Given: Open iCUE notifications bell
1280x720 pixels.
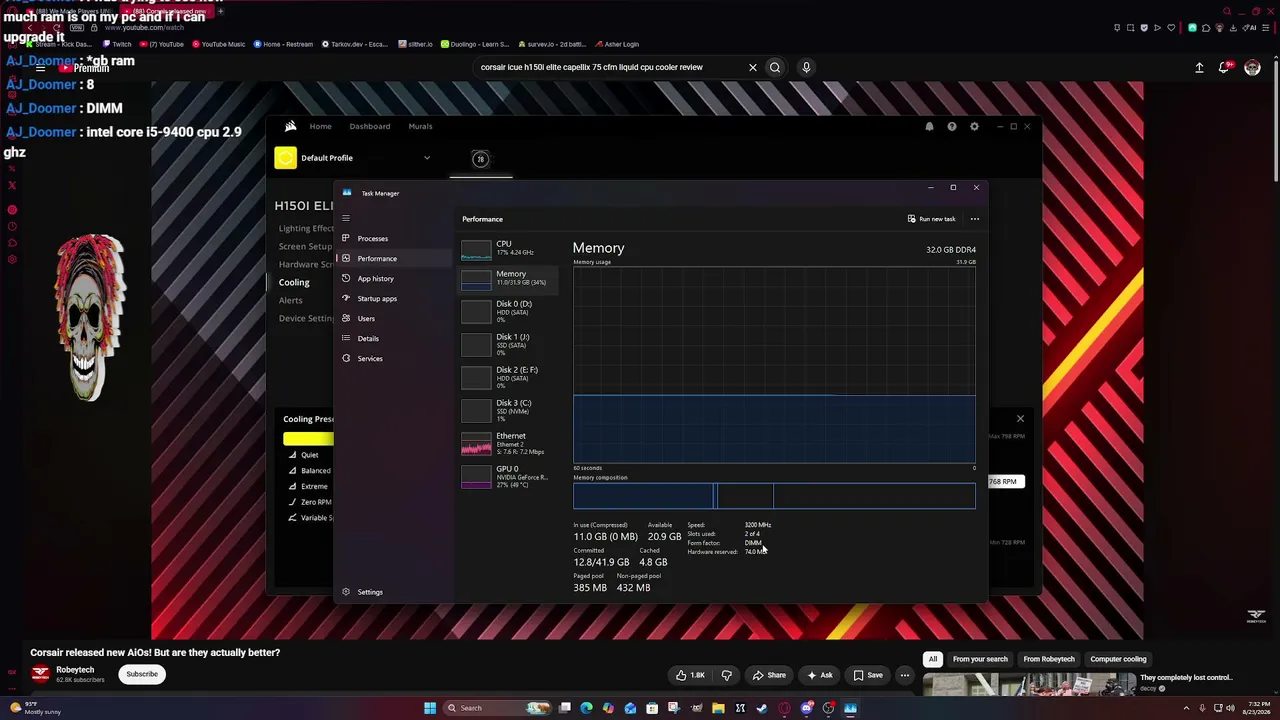Looking at the screenshot, I should (929, 126).
